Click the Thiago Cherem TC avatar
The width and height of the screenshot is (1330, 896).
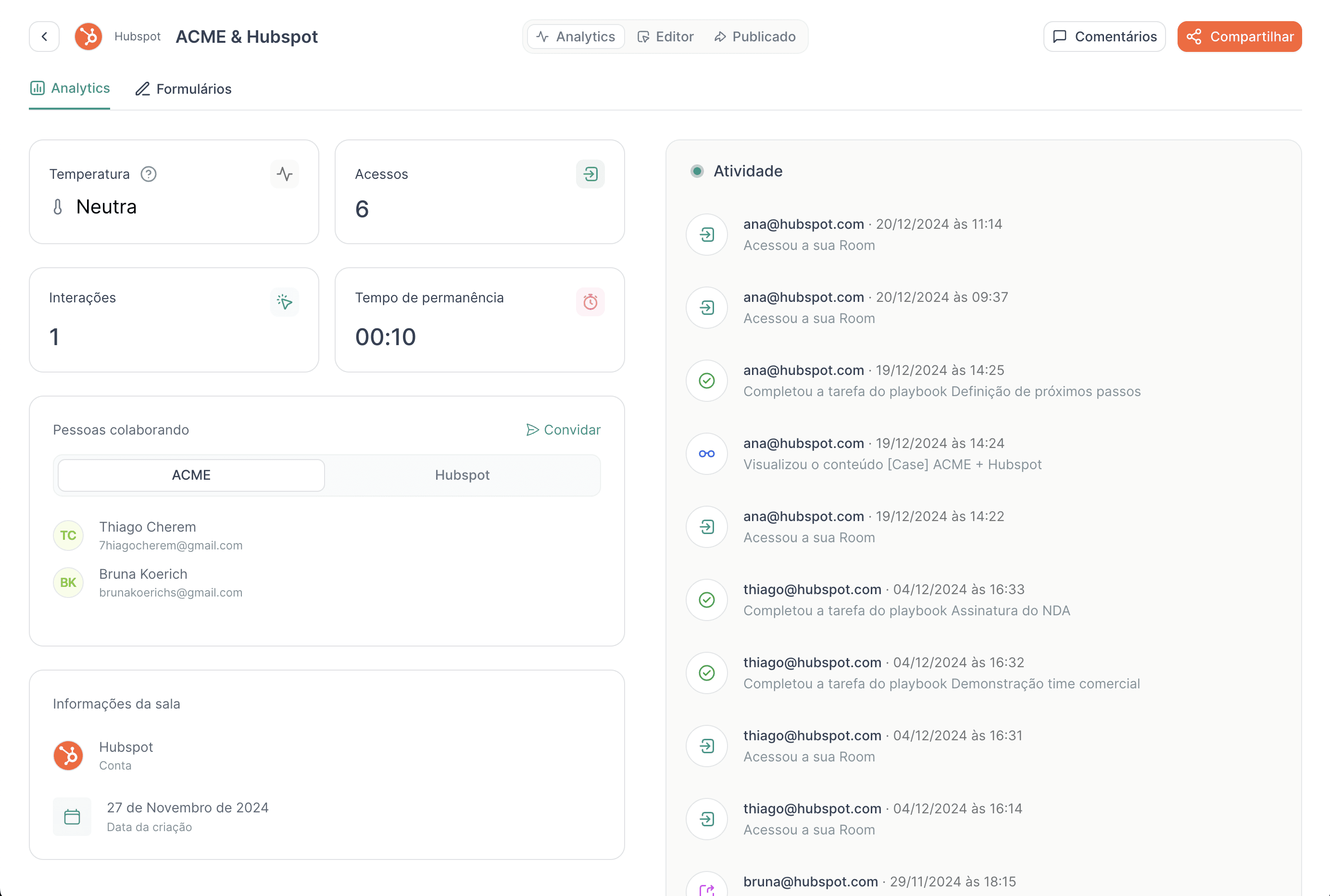click(x=68, y=535)
